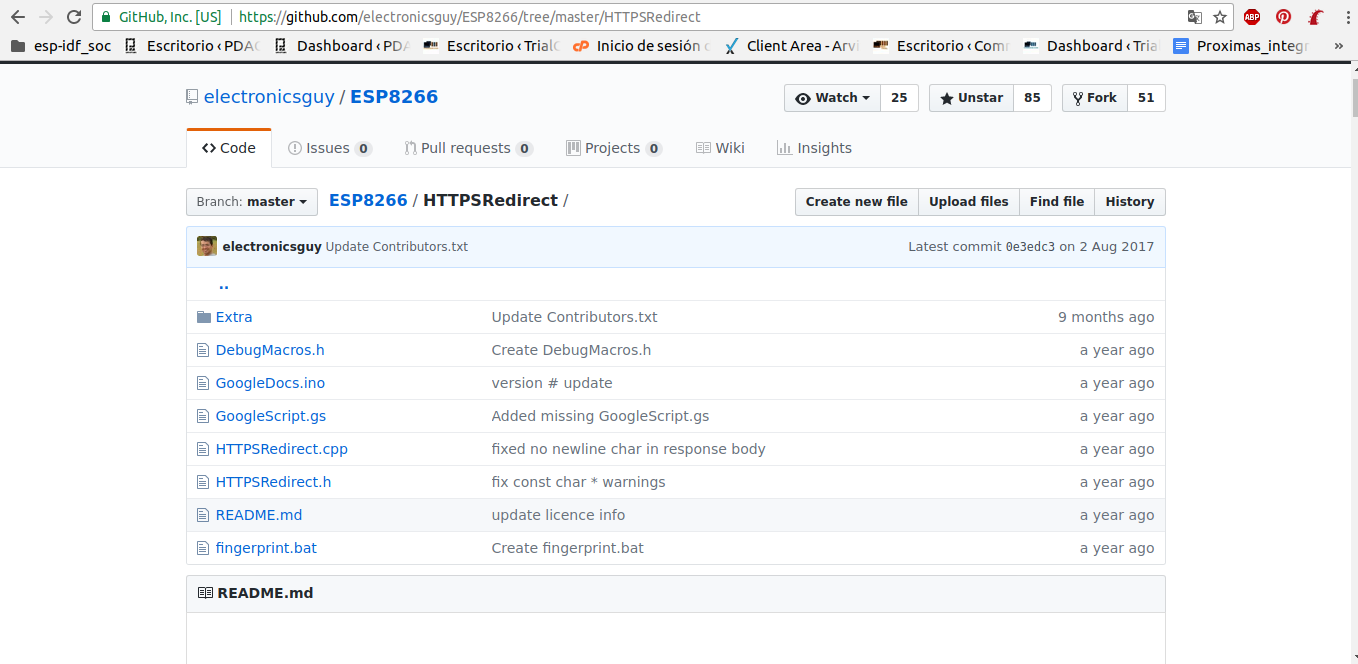Open the esp-idf_soc bookmark folder
The height and width of the screenshot is (664, 1358).
(x=61, y=46)
